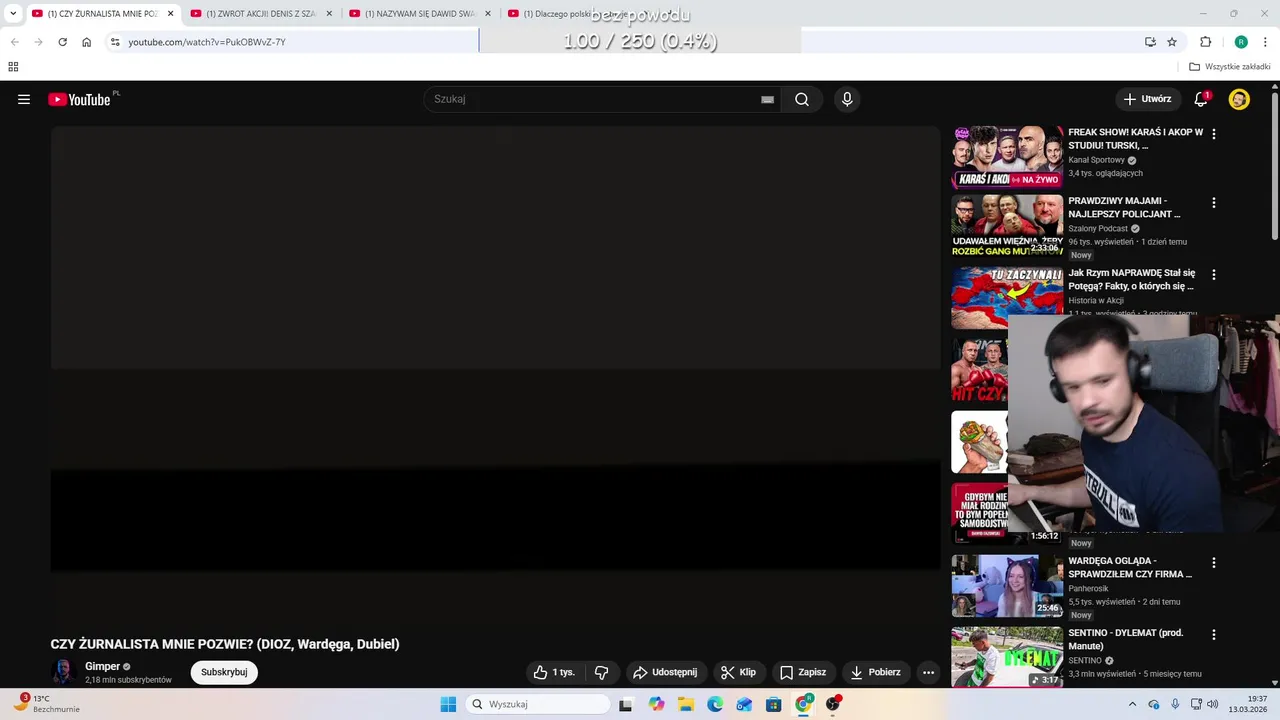Dislike the video
Viewport: 1280px width, 720px height.
point(602,672)
